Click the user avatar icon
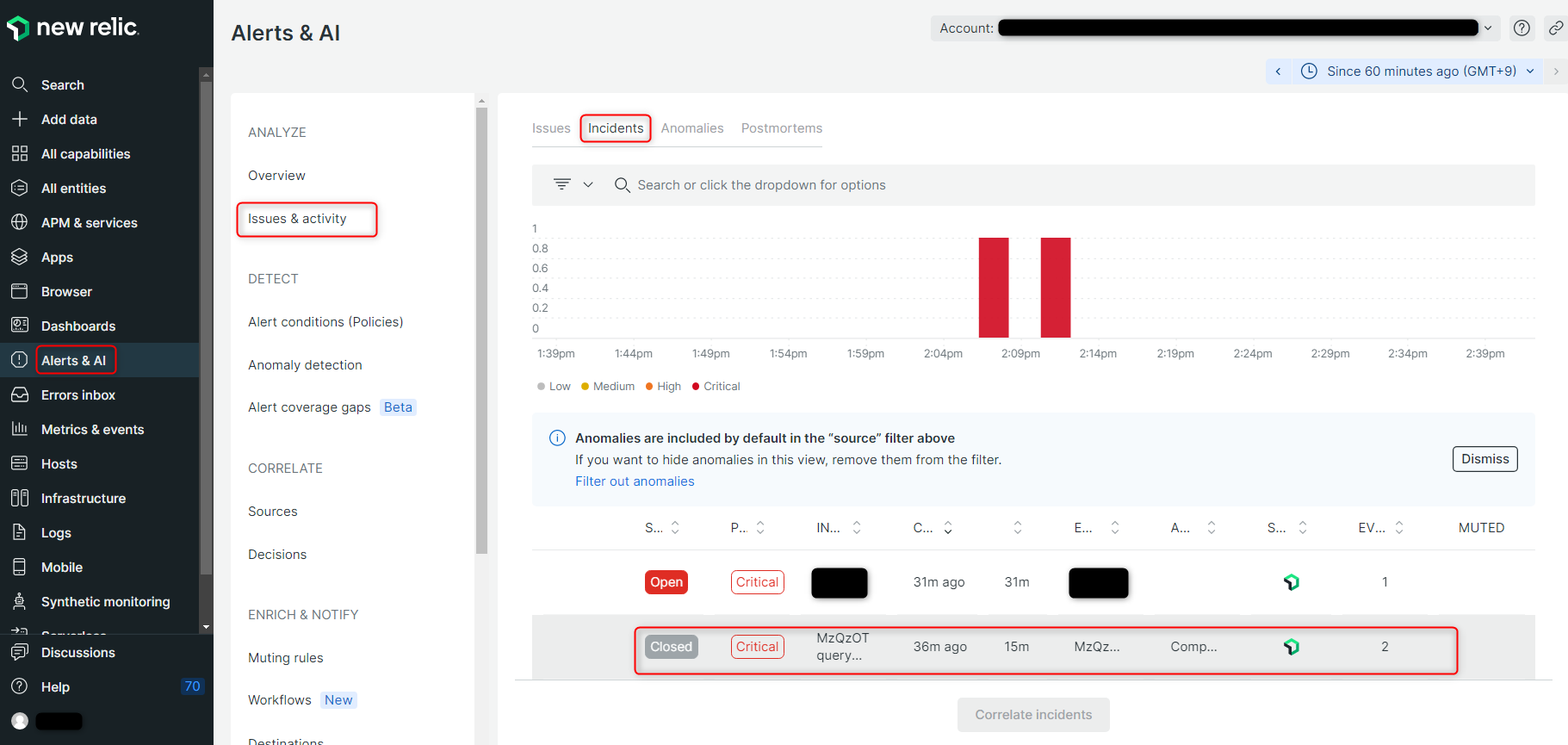Viewport: 1568px width, 745px height. [20, 721]
